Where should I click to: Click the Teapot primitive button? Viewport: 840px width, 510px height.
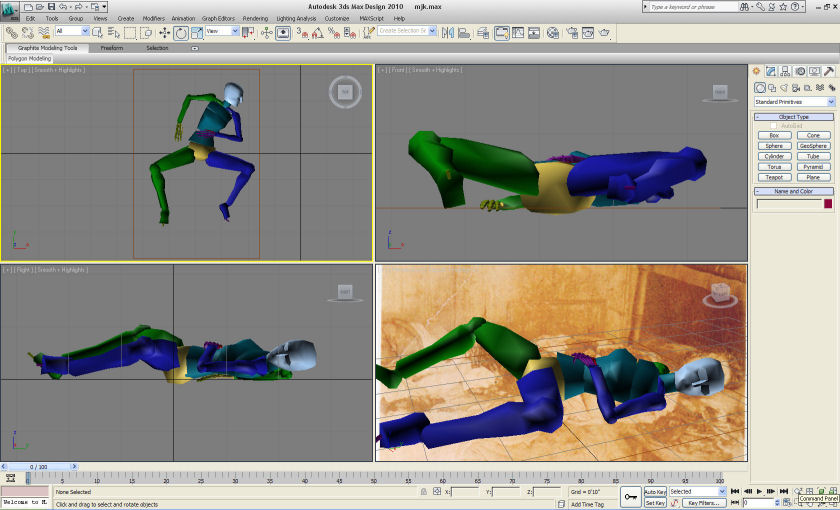(x=774, y=177)
